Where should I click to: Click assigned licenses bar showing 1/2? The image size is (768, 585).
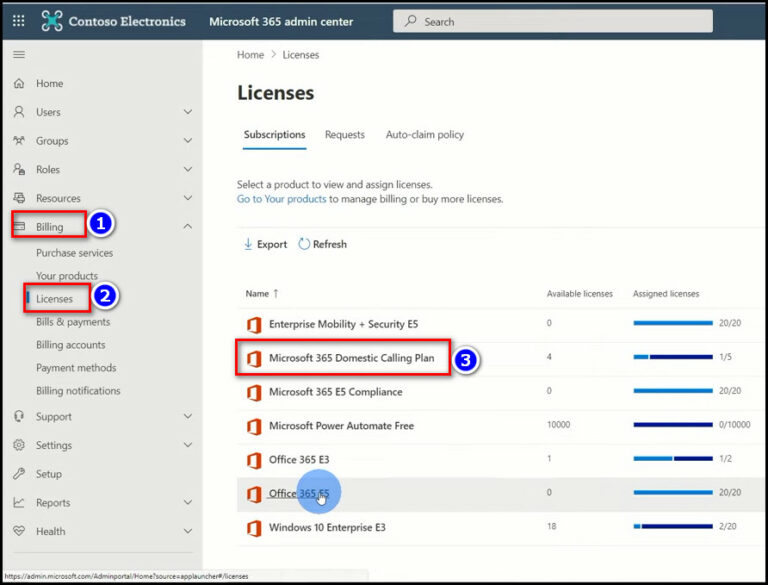(672, 459)
